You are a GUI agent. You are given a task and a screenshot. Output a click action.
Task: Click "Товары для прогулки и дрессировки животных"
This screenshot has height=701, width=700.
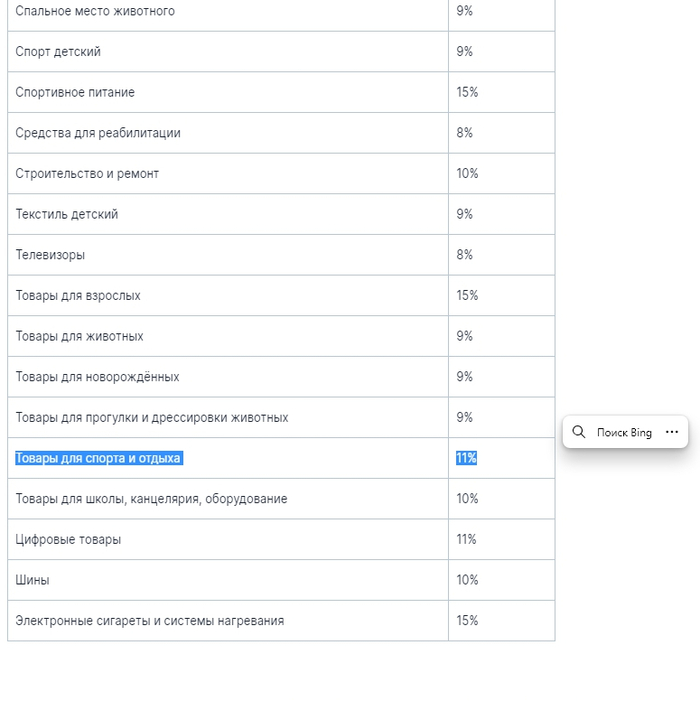tap(152, 417)
